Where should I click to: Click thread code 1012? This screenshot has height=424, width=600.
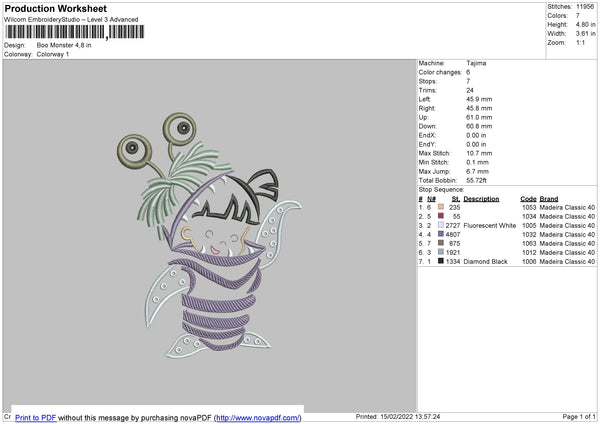529,252
